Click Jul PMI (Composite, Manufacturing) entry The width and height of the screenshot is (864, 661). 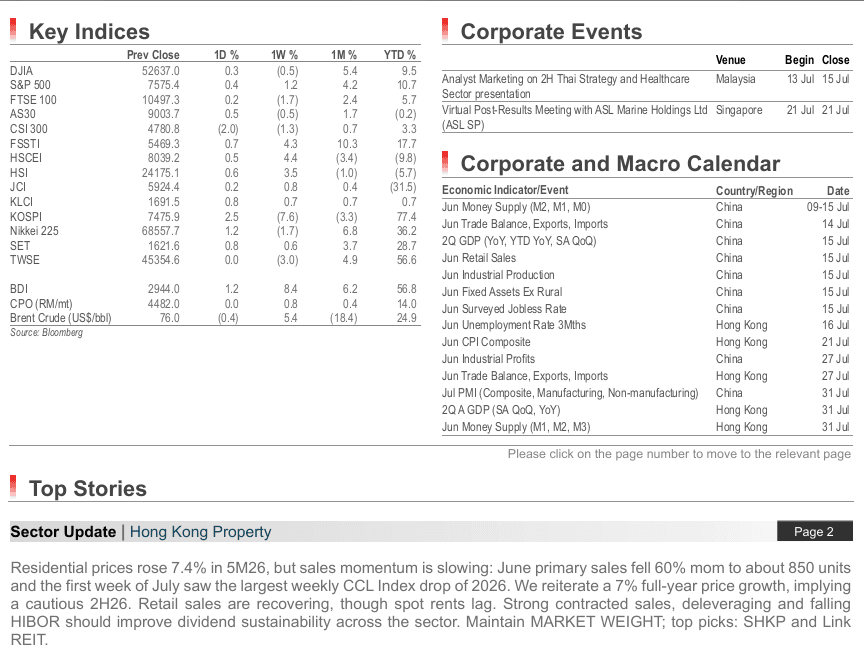pyautogui.click(x=646, y=393)
